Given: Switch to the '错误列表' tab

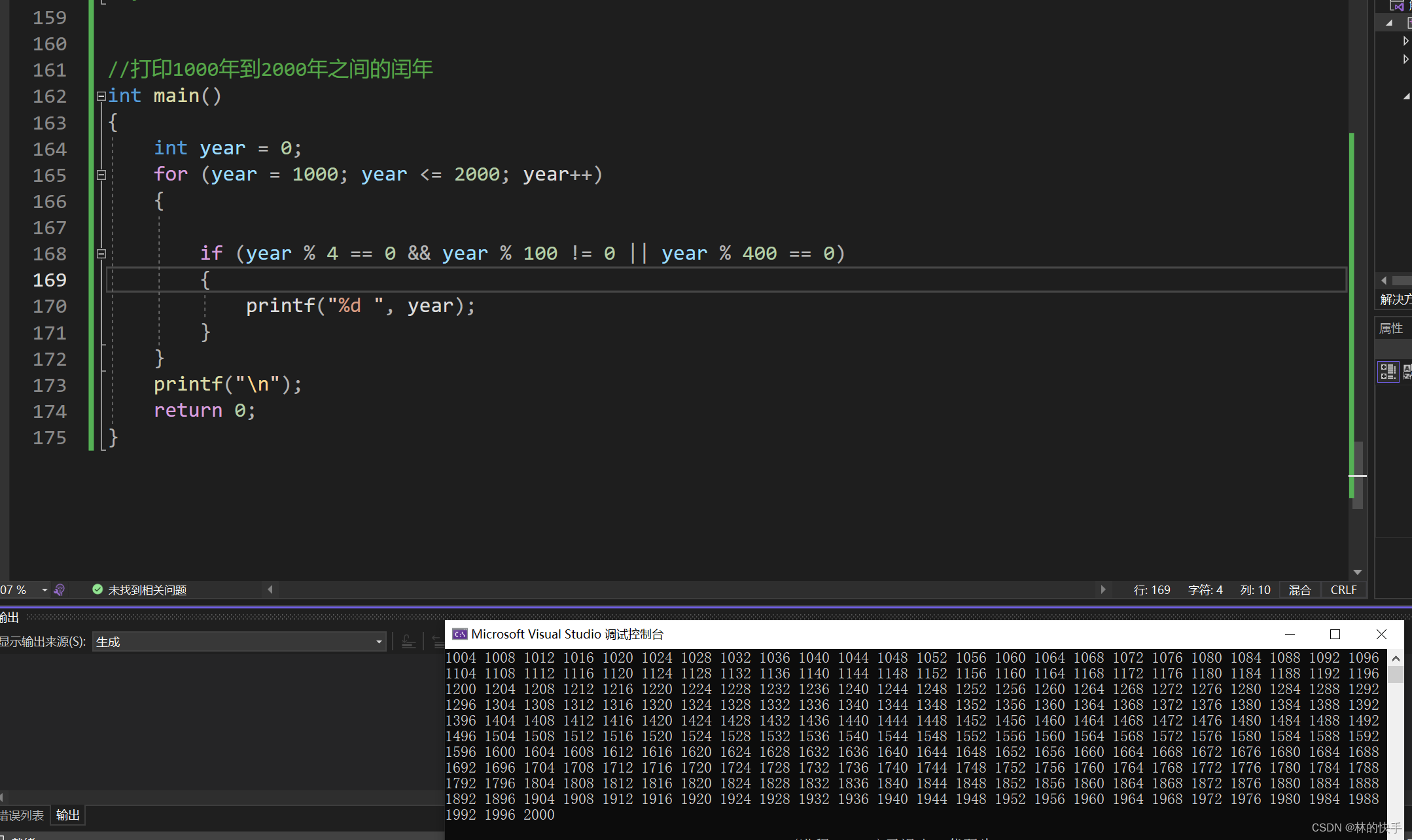Looking at the screenshot, I should tap(22, 815).
